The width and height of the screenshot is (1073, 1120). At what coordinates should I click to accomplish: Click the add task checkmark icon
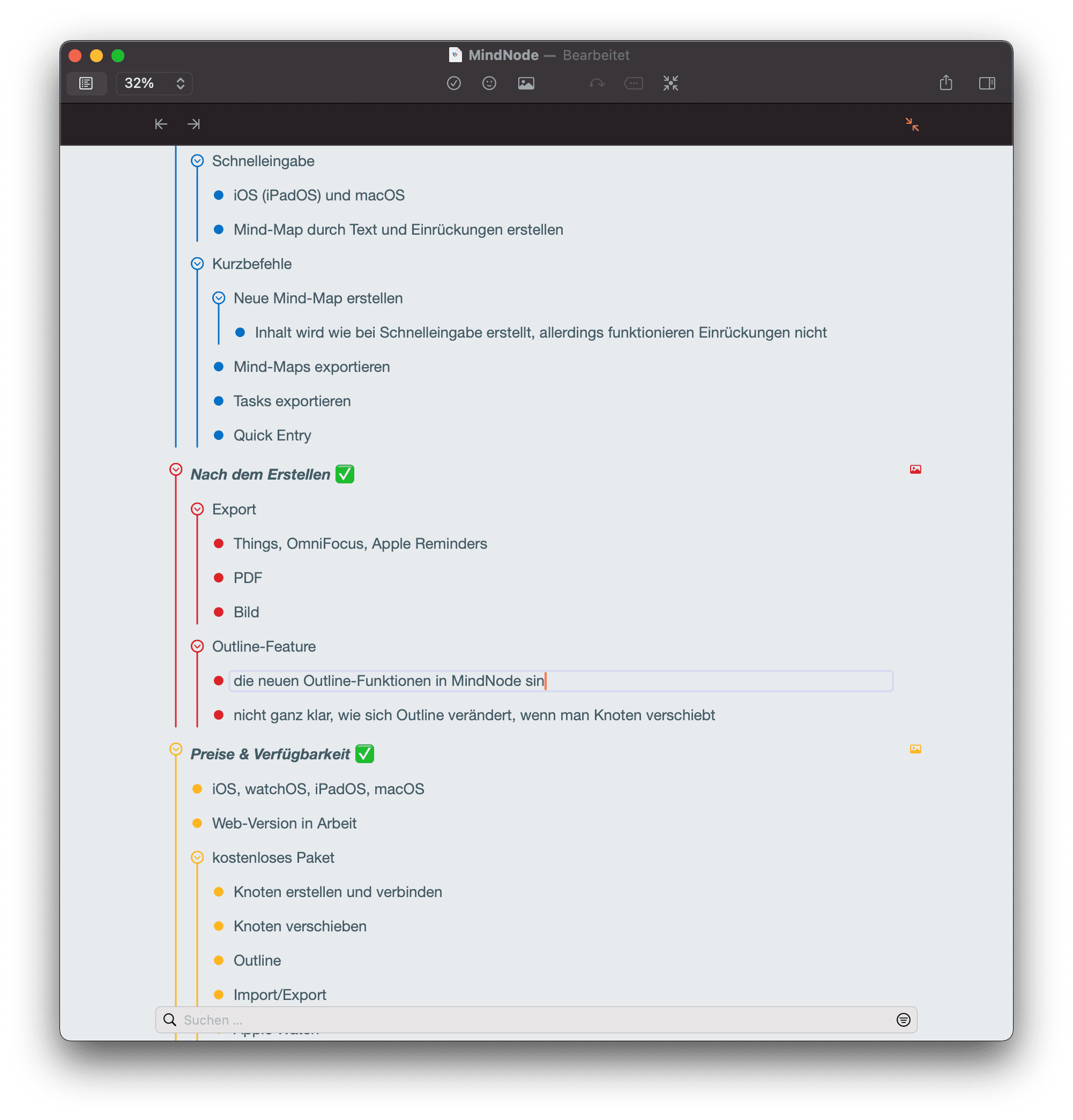pos(453,84)
